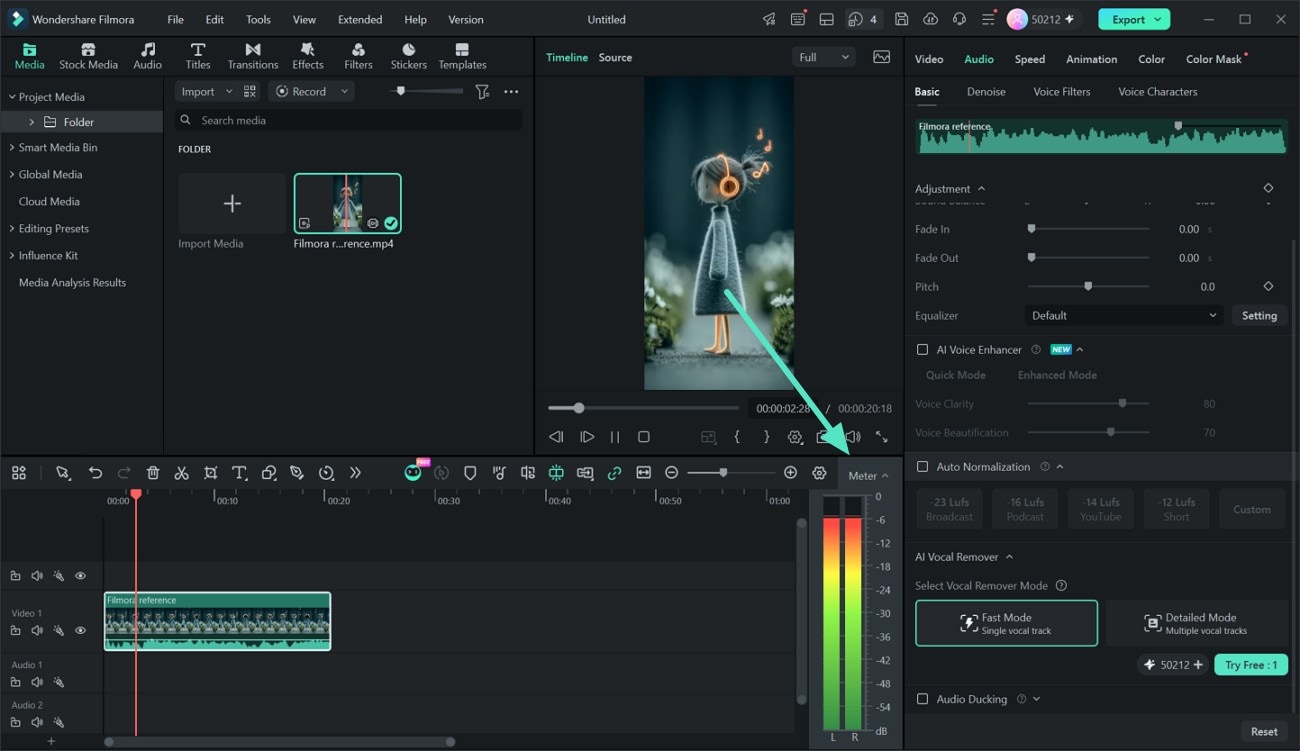Select the Crop tool in timeline toolbar

coord(211,473)
